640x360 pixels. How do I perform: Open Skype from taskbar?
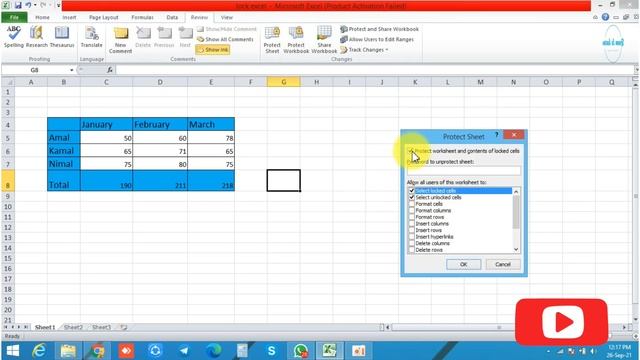click(271, 351)
